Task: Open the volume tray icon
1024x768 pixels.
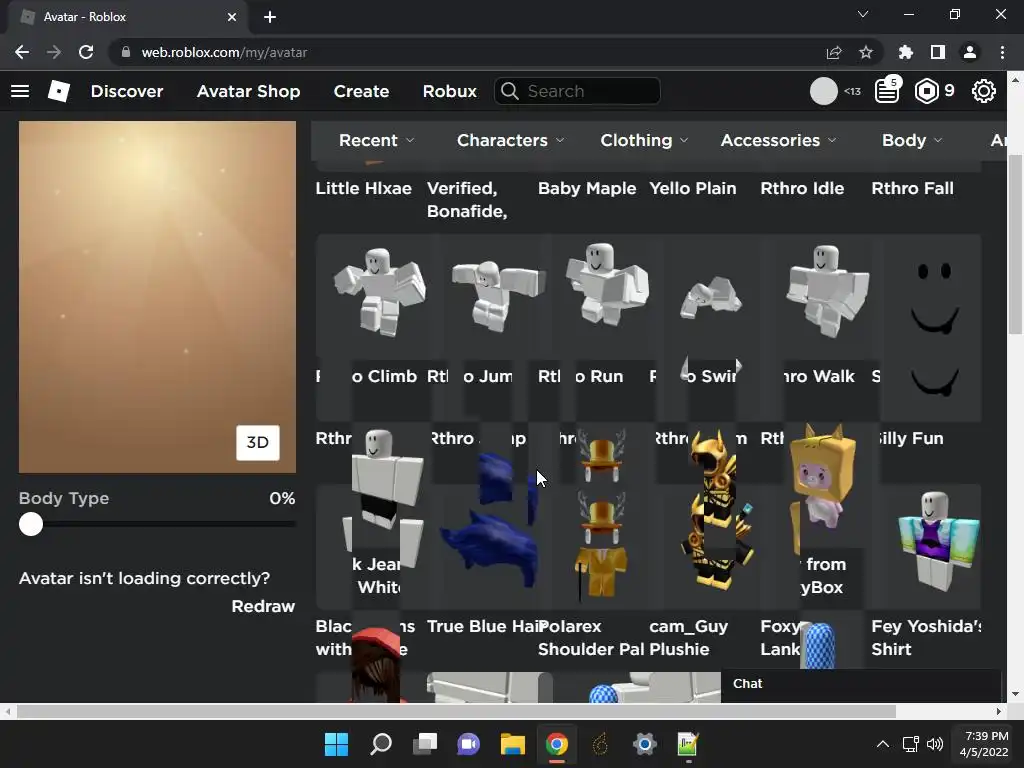Action: 935,744
